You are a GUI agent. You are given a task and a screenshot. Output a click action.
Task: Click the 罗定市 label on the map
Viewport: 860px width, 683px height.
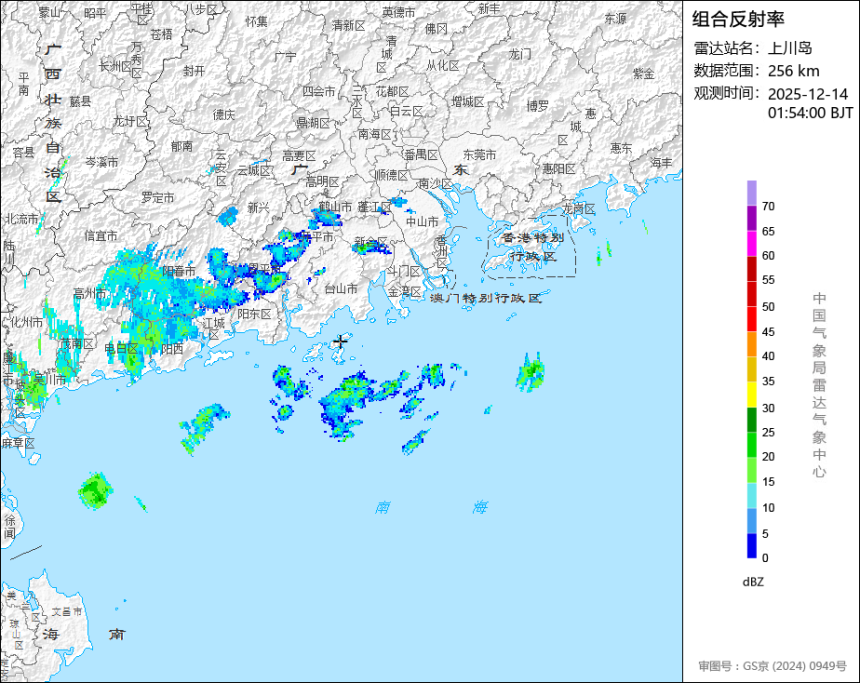158,197
